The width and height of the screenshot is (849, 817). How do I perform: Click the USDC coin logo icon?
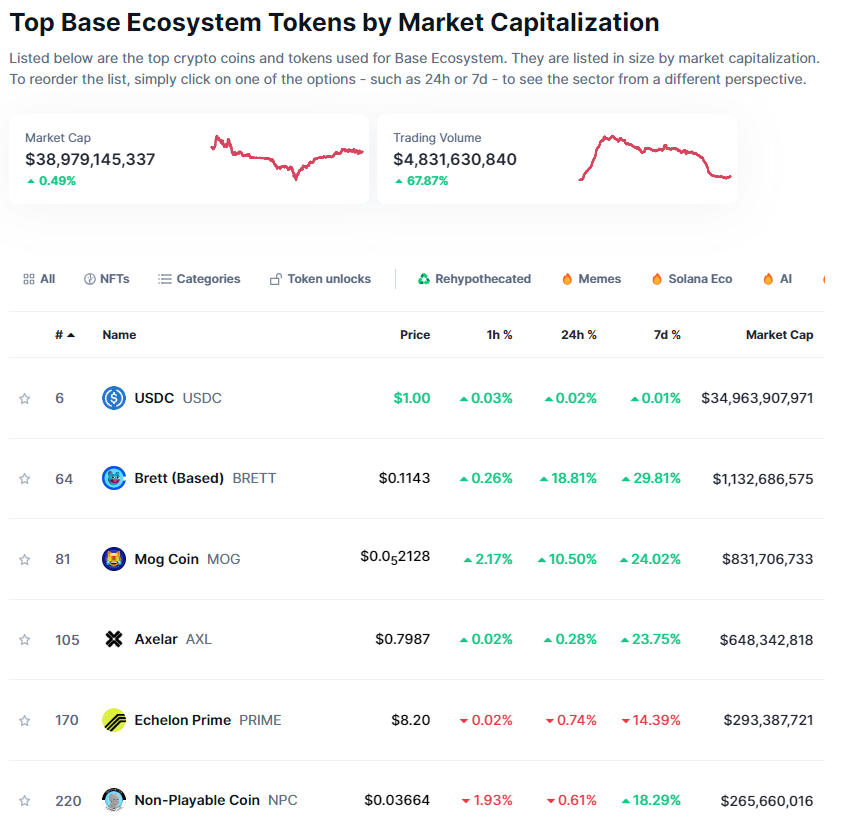[114, 398]
